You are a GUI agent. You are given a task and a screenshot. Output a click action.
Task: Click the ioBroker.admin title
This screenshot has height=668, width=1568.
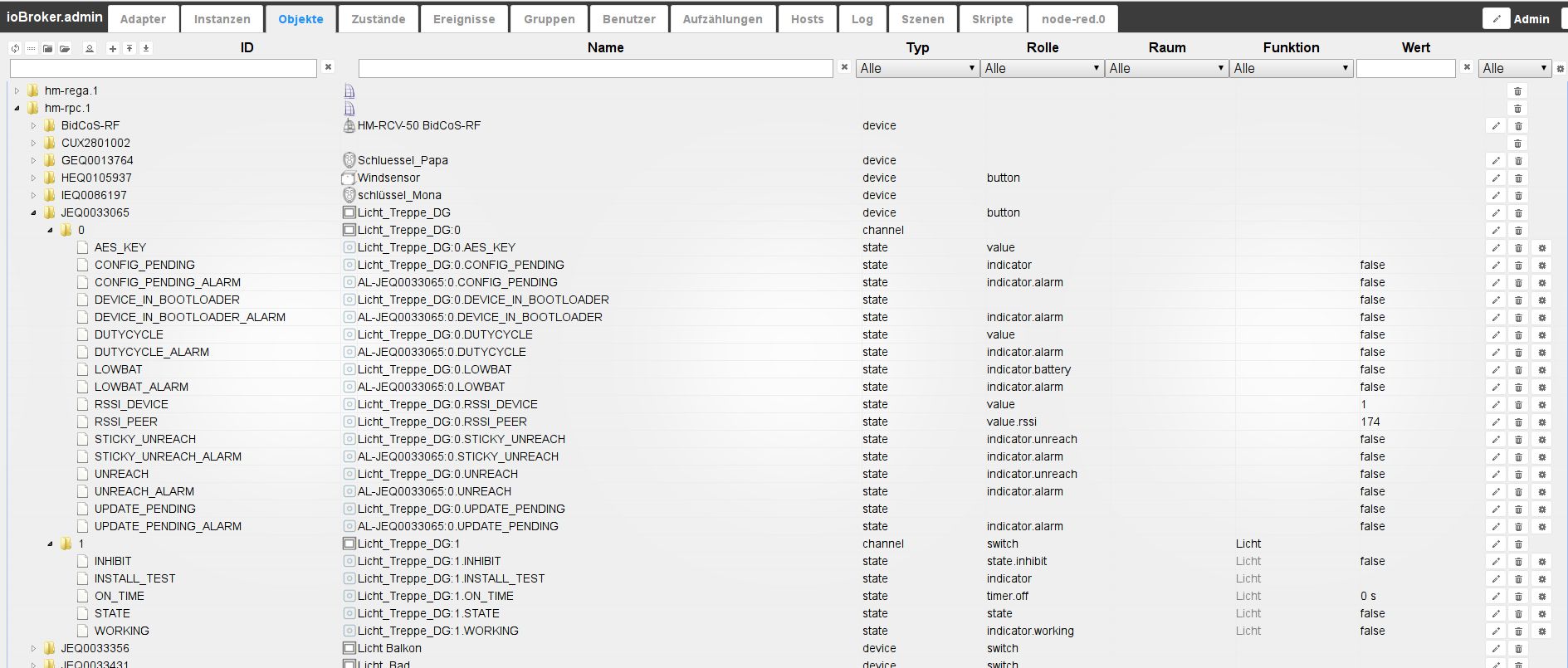[x=55, y=17]
